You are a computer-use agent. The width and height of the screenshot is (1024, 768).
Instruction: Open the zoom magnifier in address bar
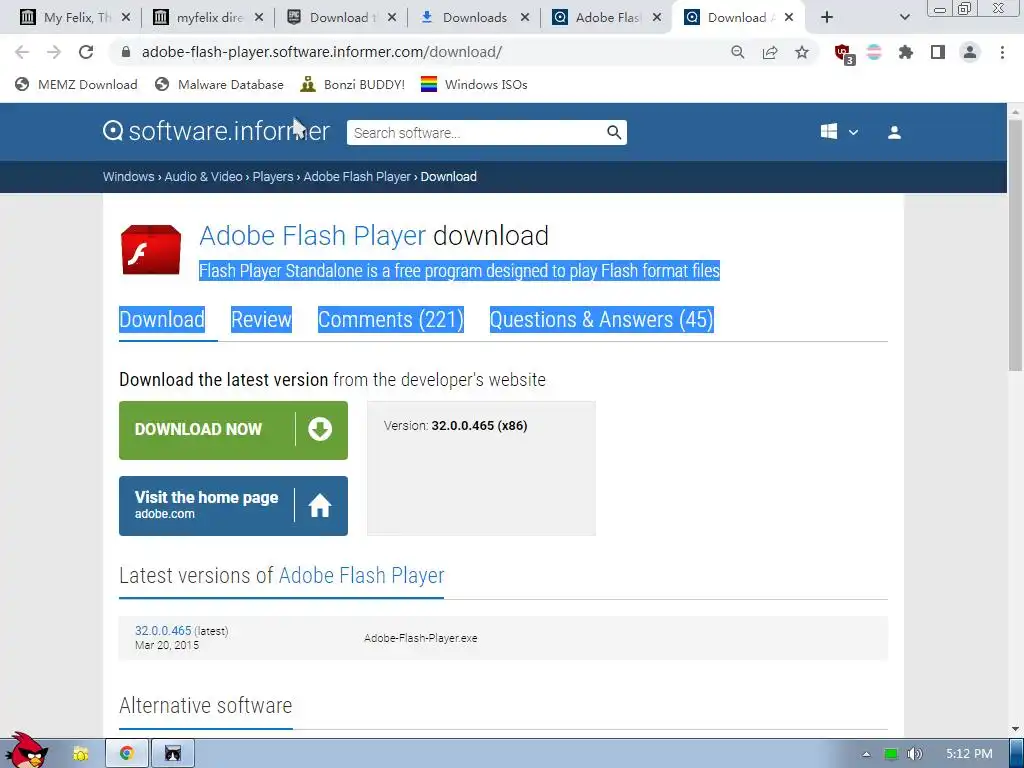tap(737, 52)
